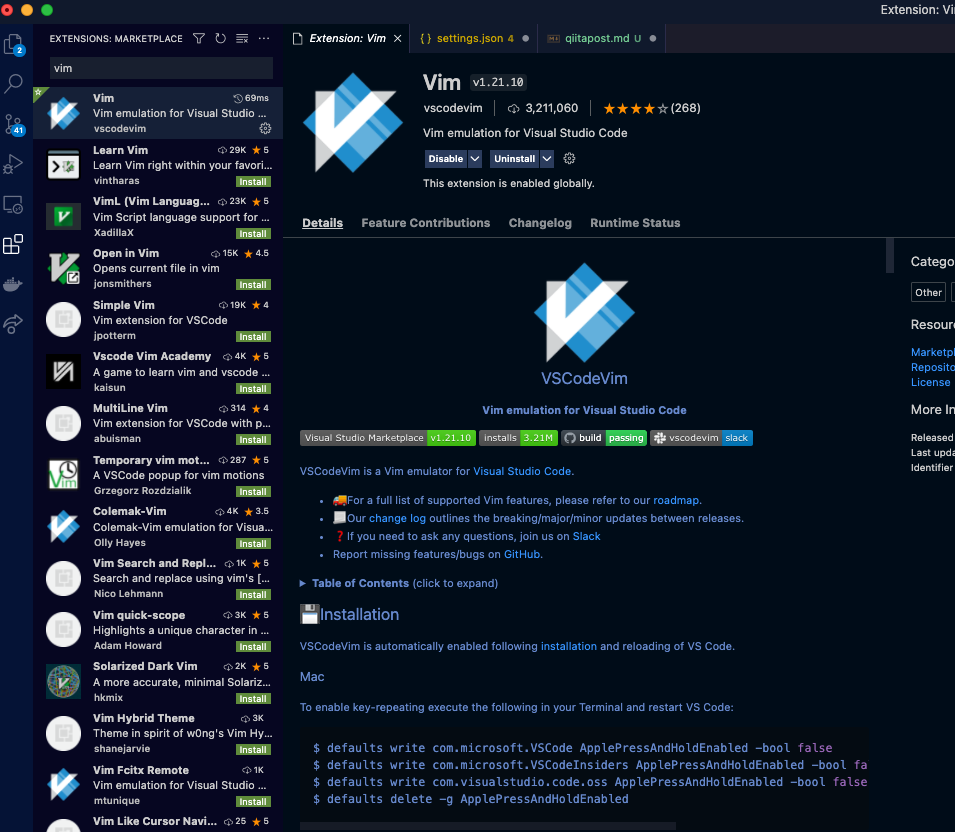Open the Explorer view in the activity bar

(14, 45)
